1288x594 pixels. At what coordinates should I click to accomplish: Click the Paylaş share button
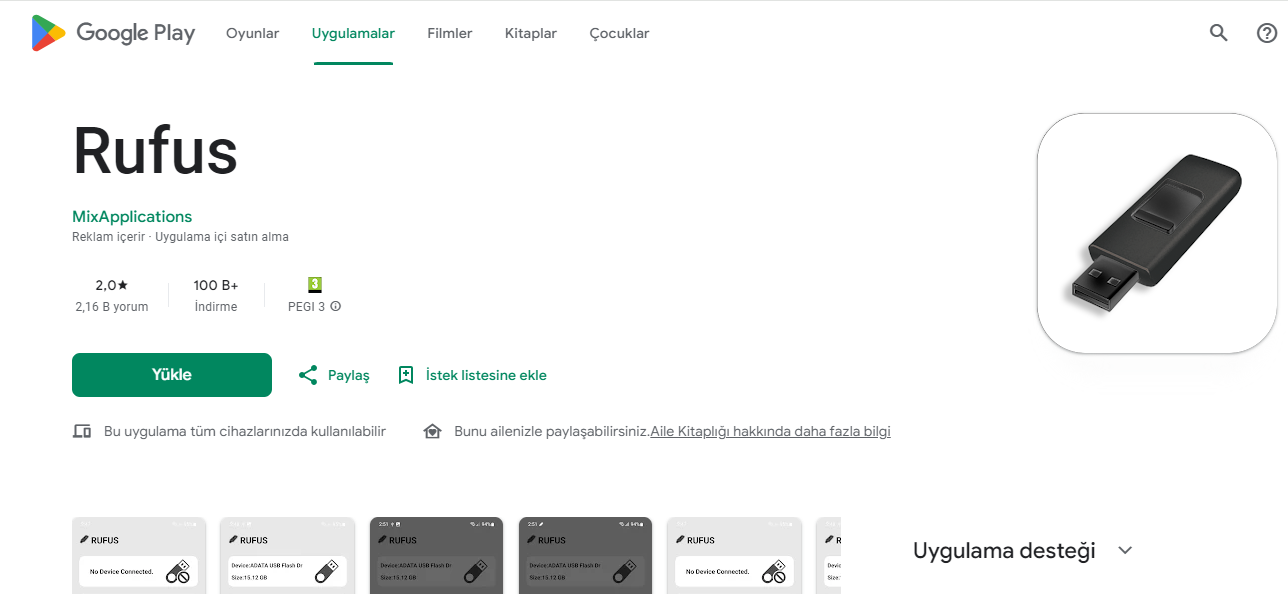[x=334, y=375]
